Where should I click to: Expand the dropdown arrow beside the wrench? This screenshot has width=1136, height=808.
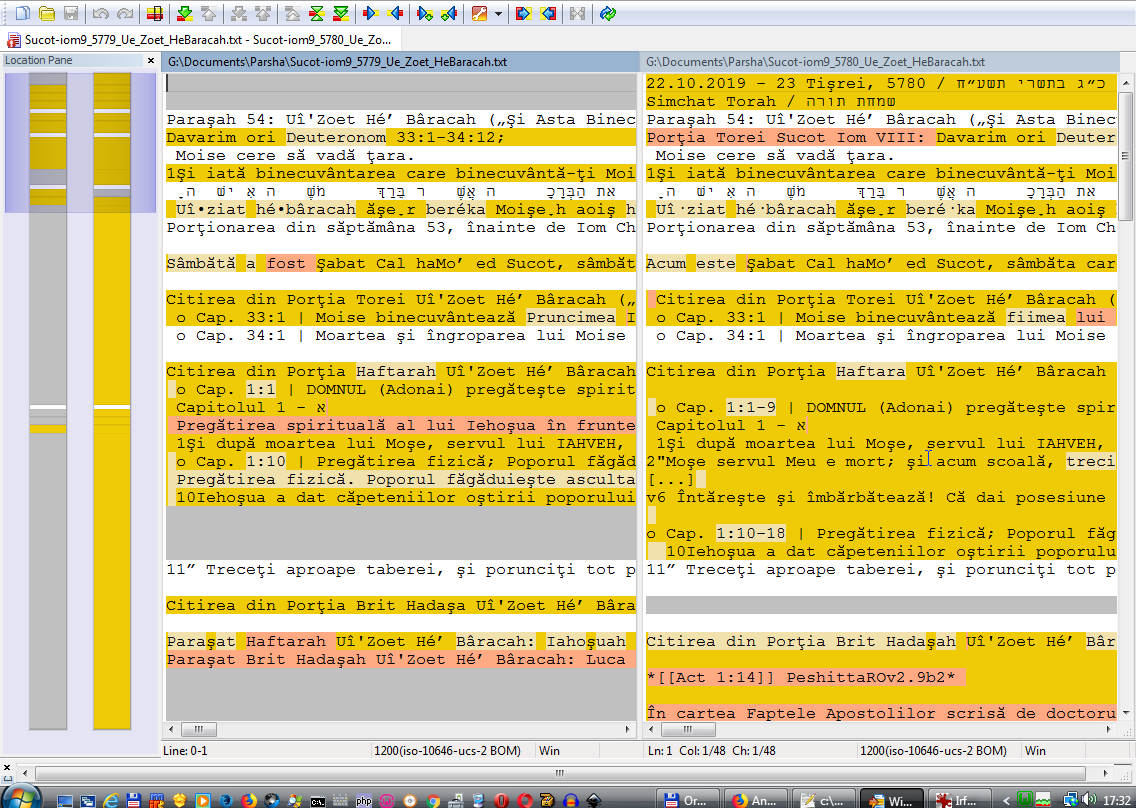(x=498, y=14)
